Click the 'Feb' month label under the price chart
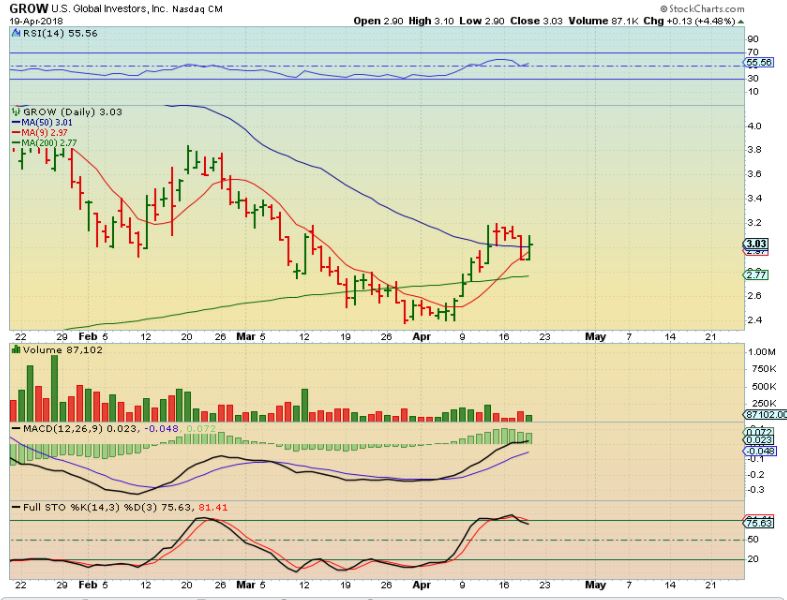787x600 pixels. (88, 336)
